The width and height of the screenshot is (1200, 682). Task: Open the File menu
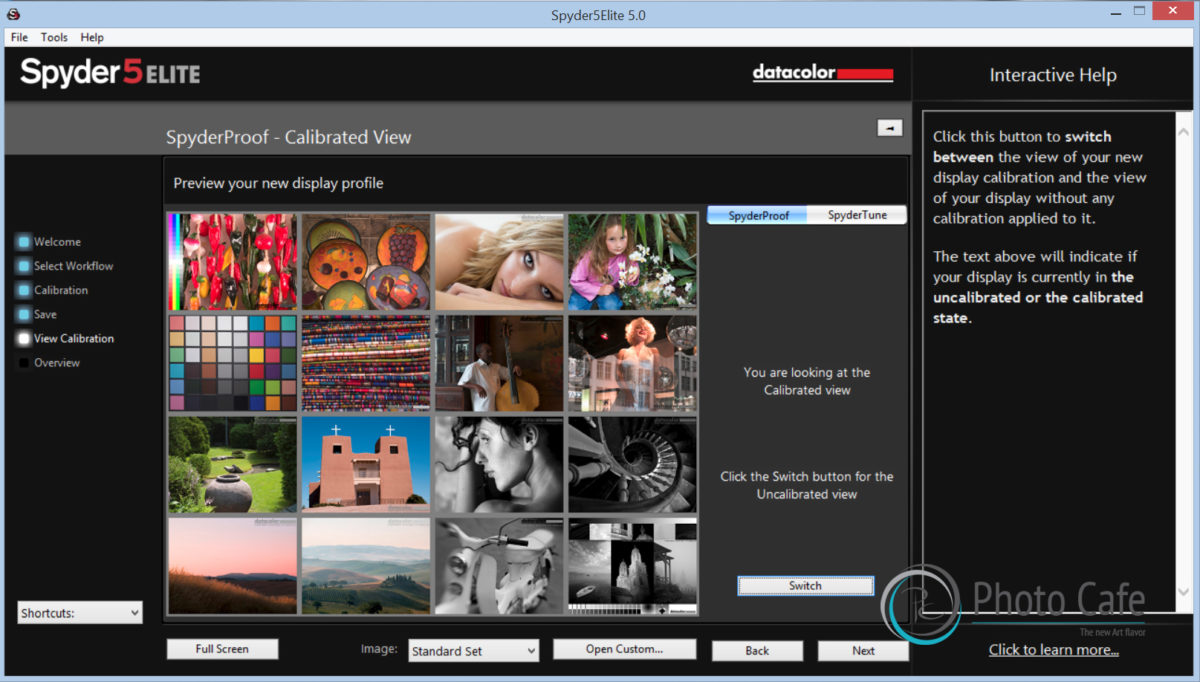coord(19,37)
